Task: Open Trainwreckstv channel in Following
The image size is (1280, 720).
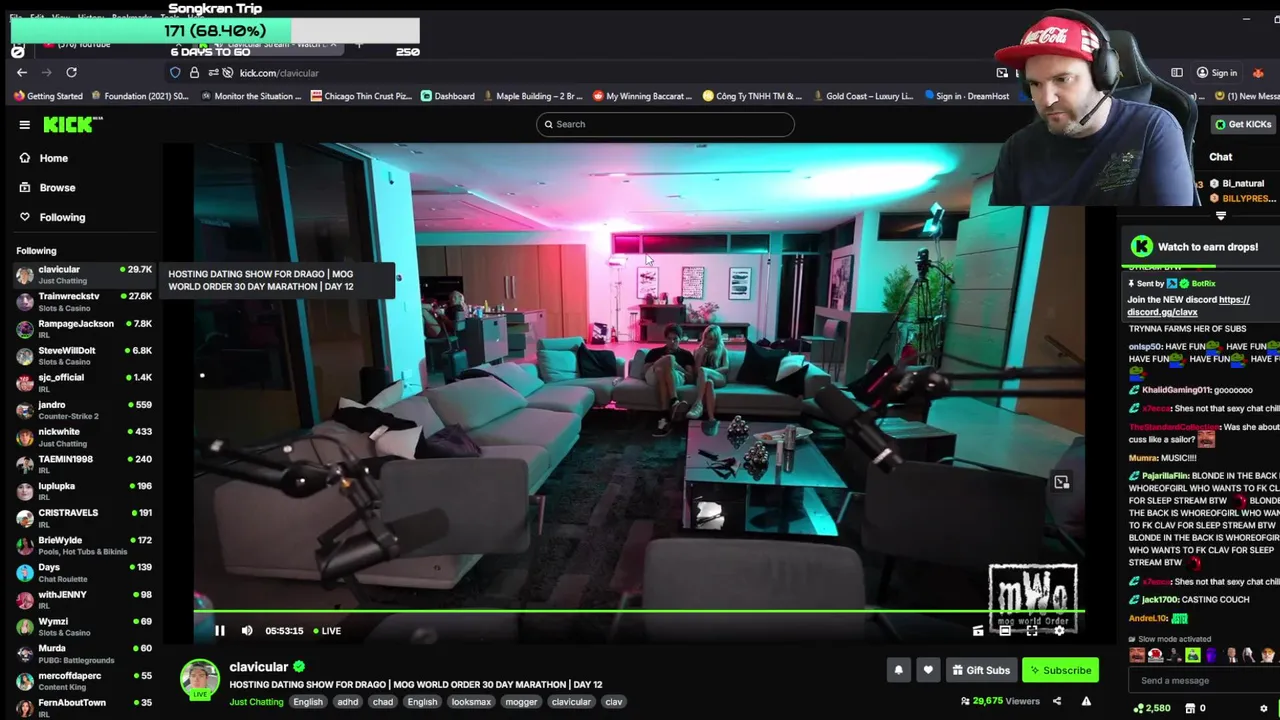Action: coord(84,301)
